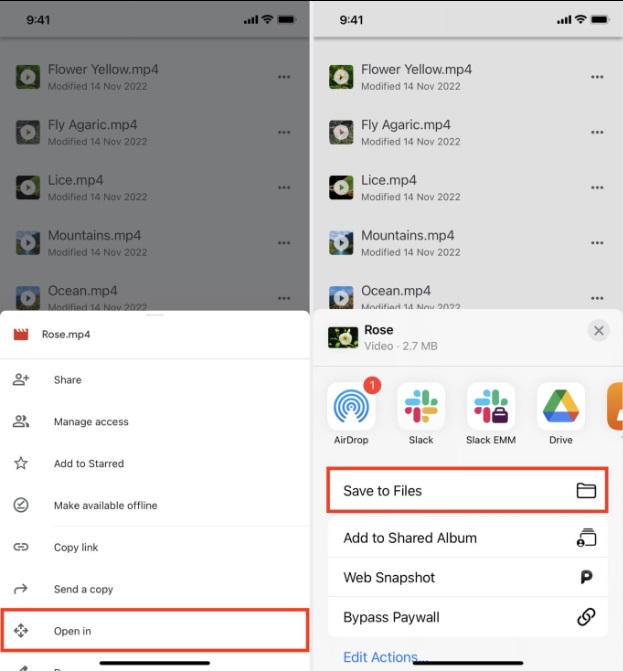Open more options for Ocean.mp4 in left screen
Image resolution: width=623 pixels, height=671 pixels.
click(x=284, y=298)
